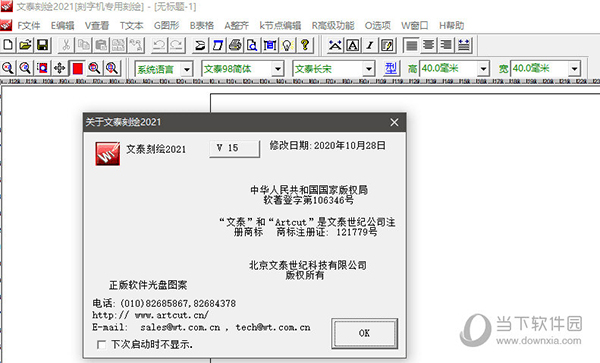Open the W窗口 menu

point(414,26)
